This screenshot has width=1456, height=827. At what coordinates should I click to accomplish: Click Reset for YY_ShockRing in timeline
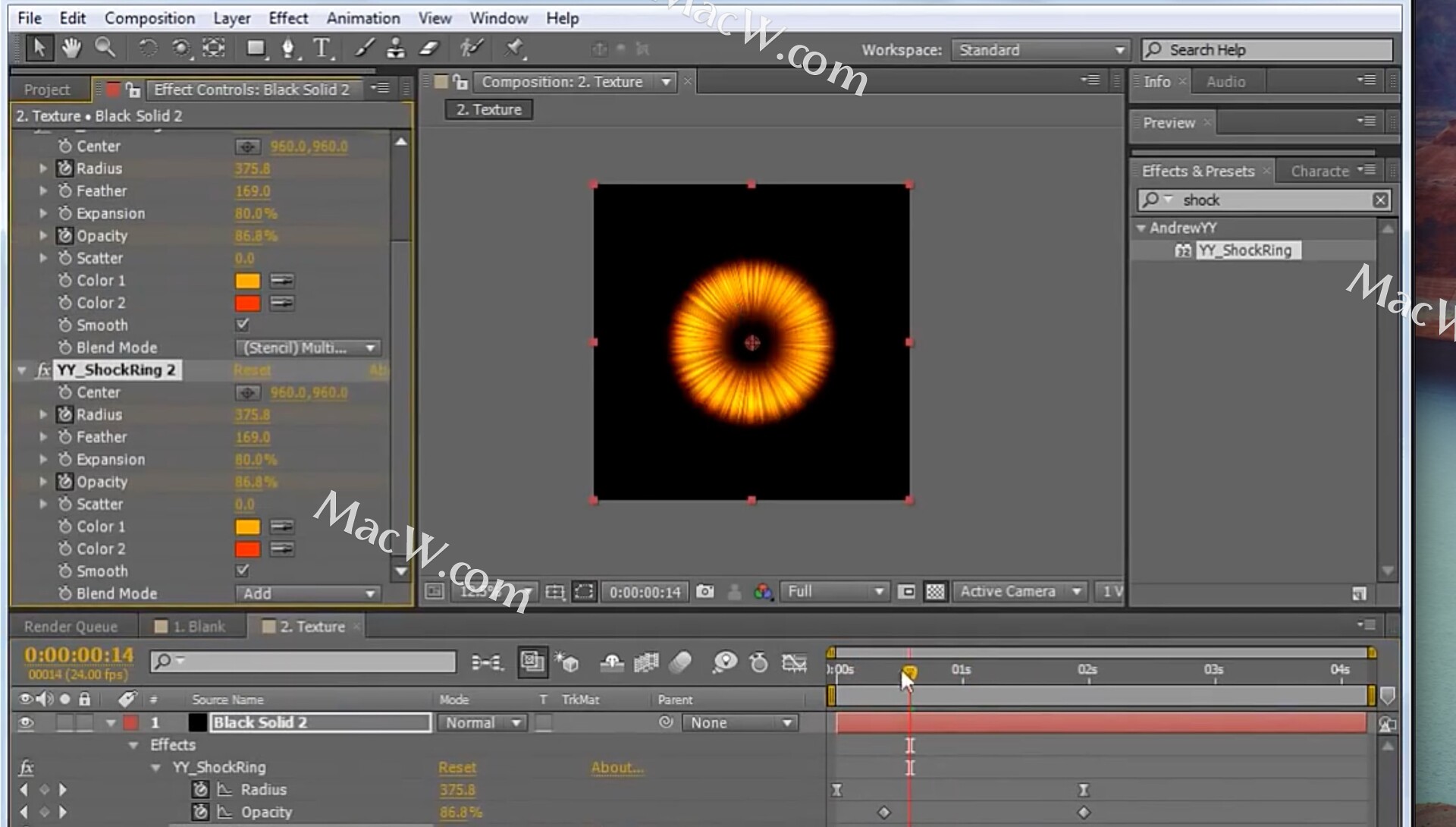[457, 767]
